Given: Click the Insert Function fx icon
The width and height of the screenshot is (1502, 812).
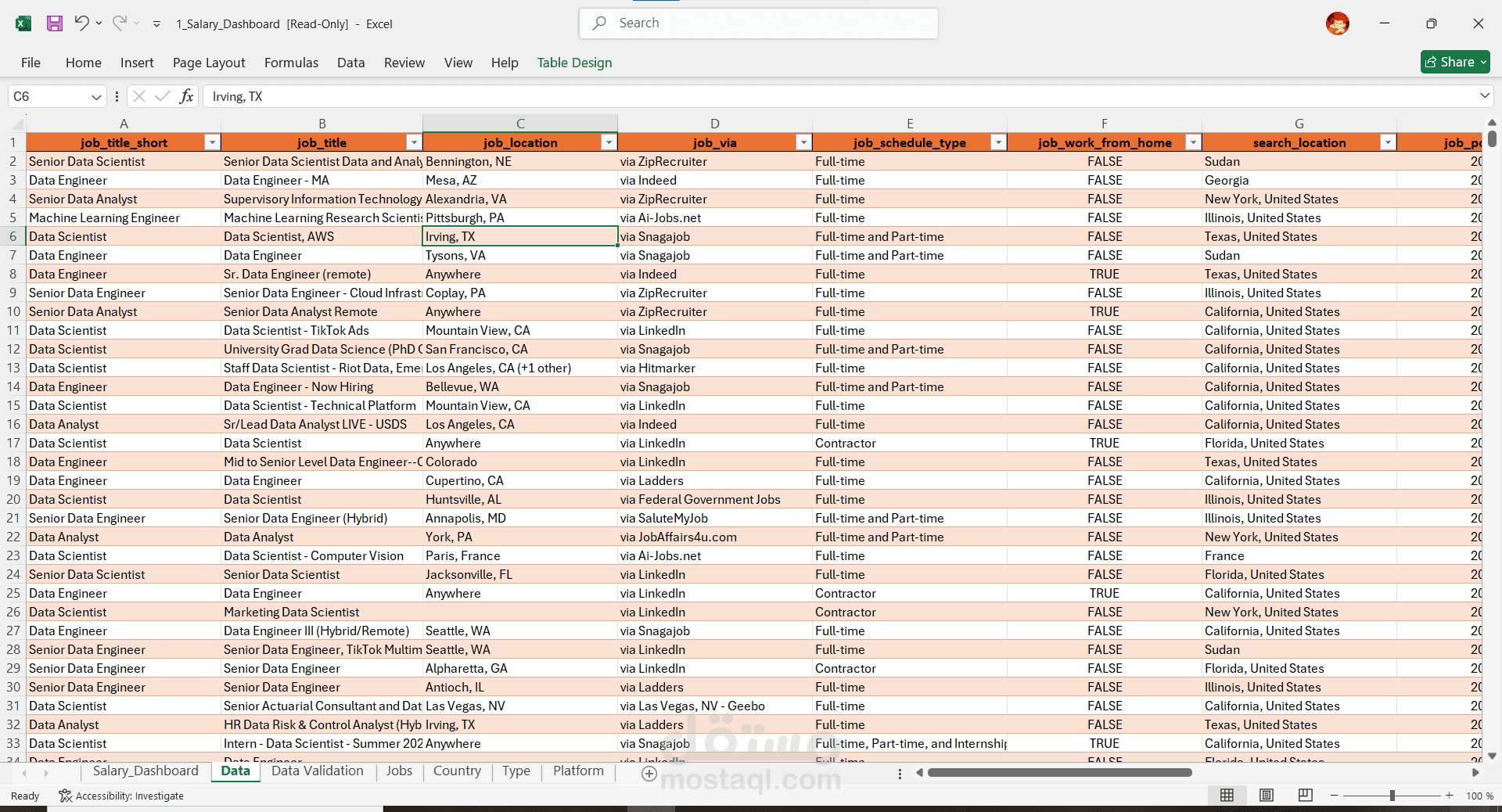Looking at the screenshot, I should coord(186,96).
